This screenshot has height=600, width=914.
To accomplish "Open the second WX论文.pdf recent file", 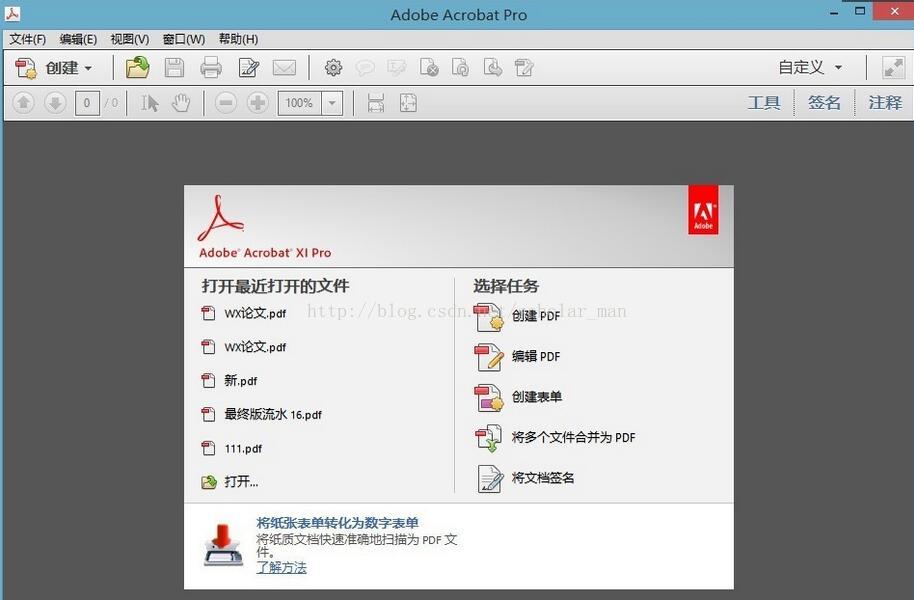I will coord(244,348).
